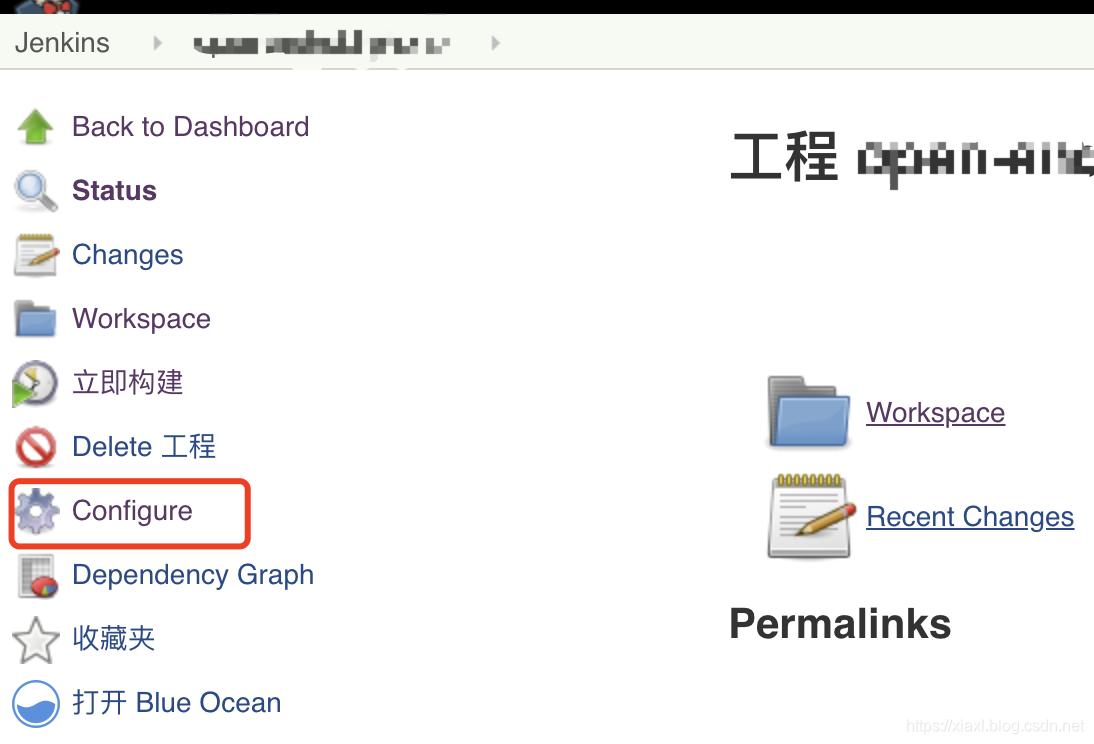Screen dimensions: 1094x744
Task: Open the Changes link in sidebar
Action: click(x=128, y=255)
